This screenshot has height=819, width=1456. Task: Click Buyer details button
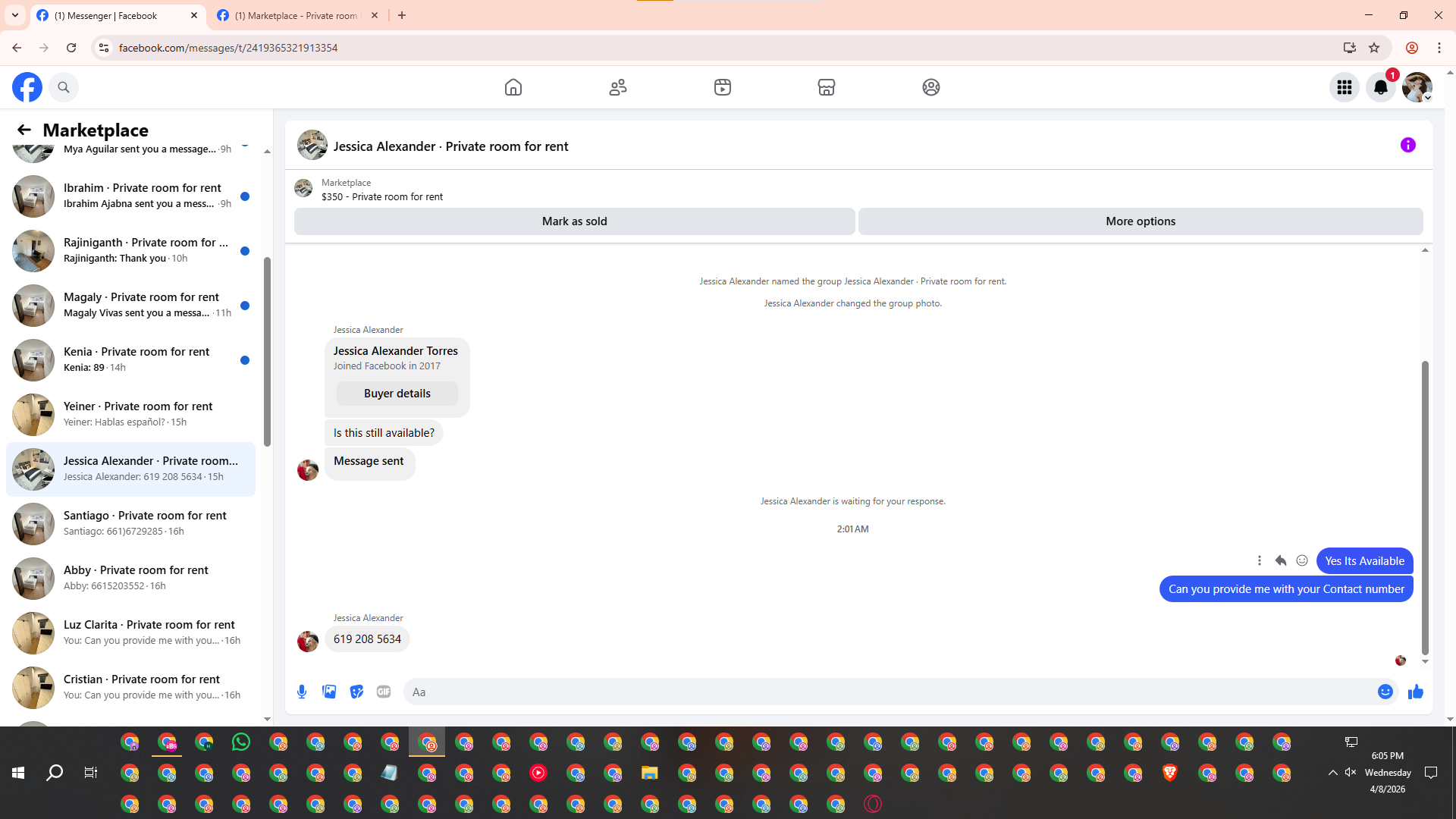click(397, 394)
